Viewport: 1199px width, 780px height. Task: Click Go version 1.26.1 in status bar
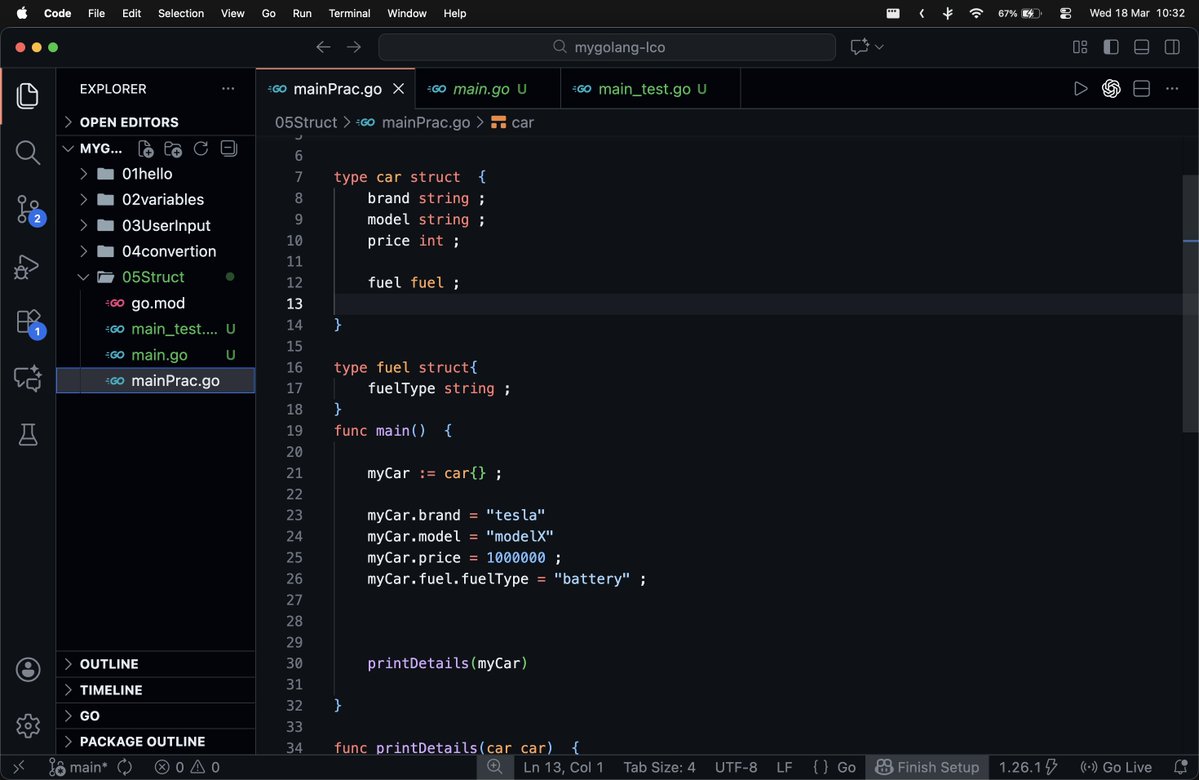coord(1028,766)
